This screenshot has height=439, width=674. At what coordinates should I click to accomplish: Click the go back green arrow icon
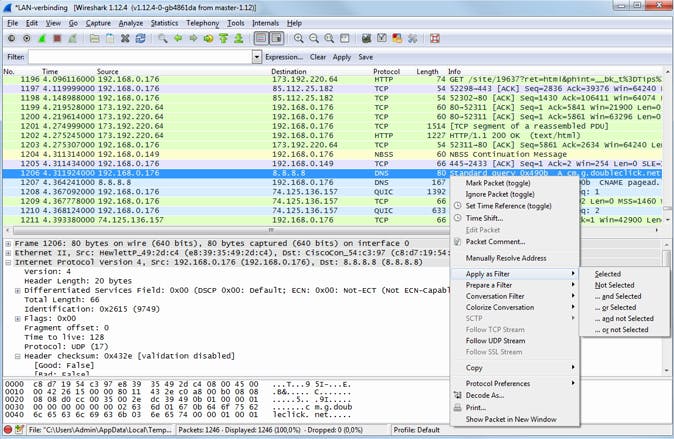pos(178,39)
